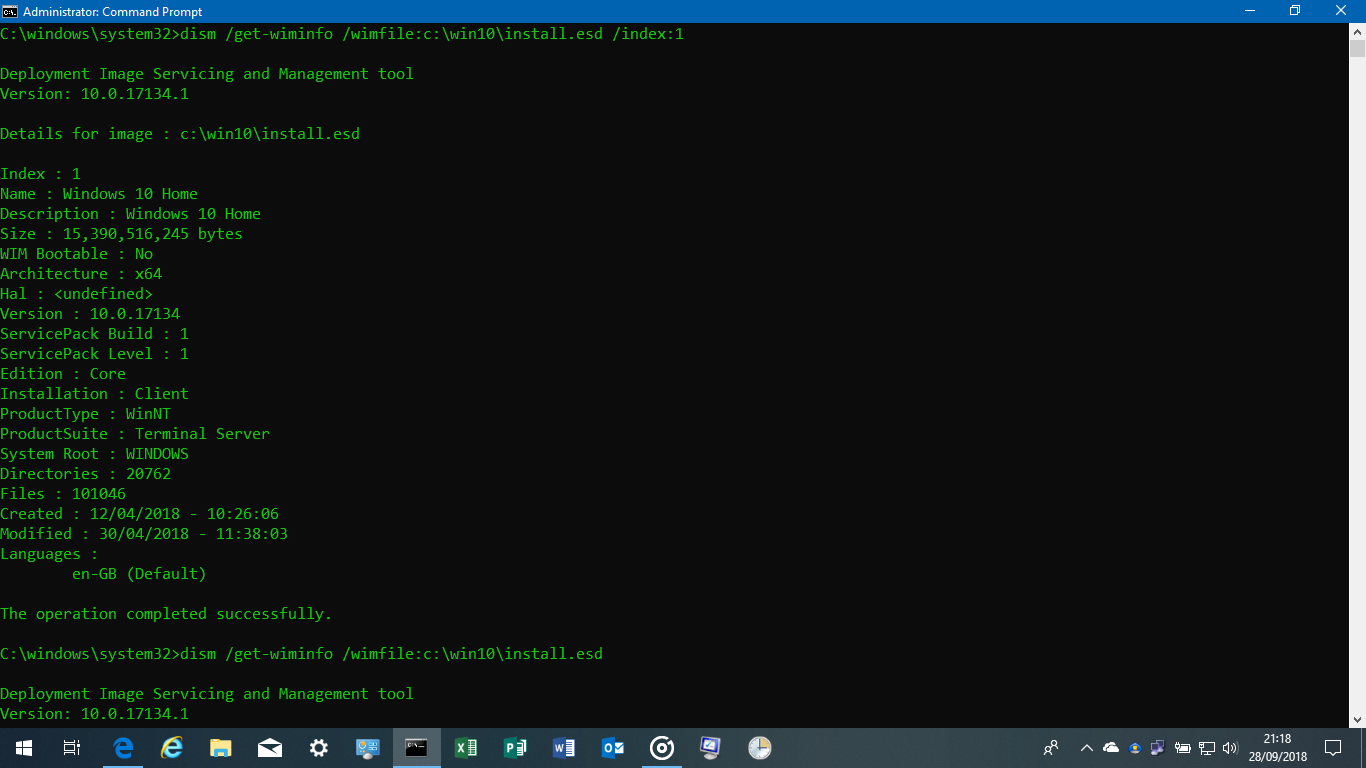Open the Control Panel taskbar icon
1366x768 pixels.
pyautogui.click(x=368, y=748)
